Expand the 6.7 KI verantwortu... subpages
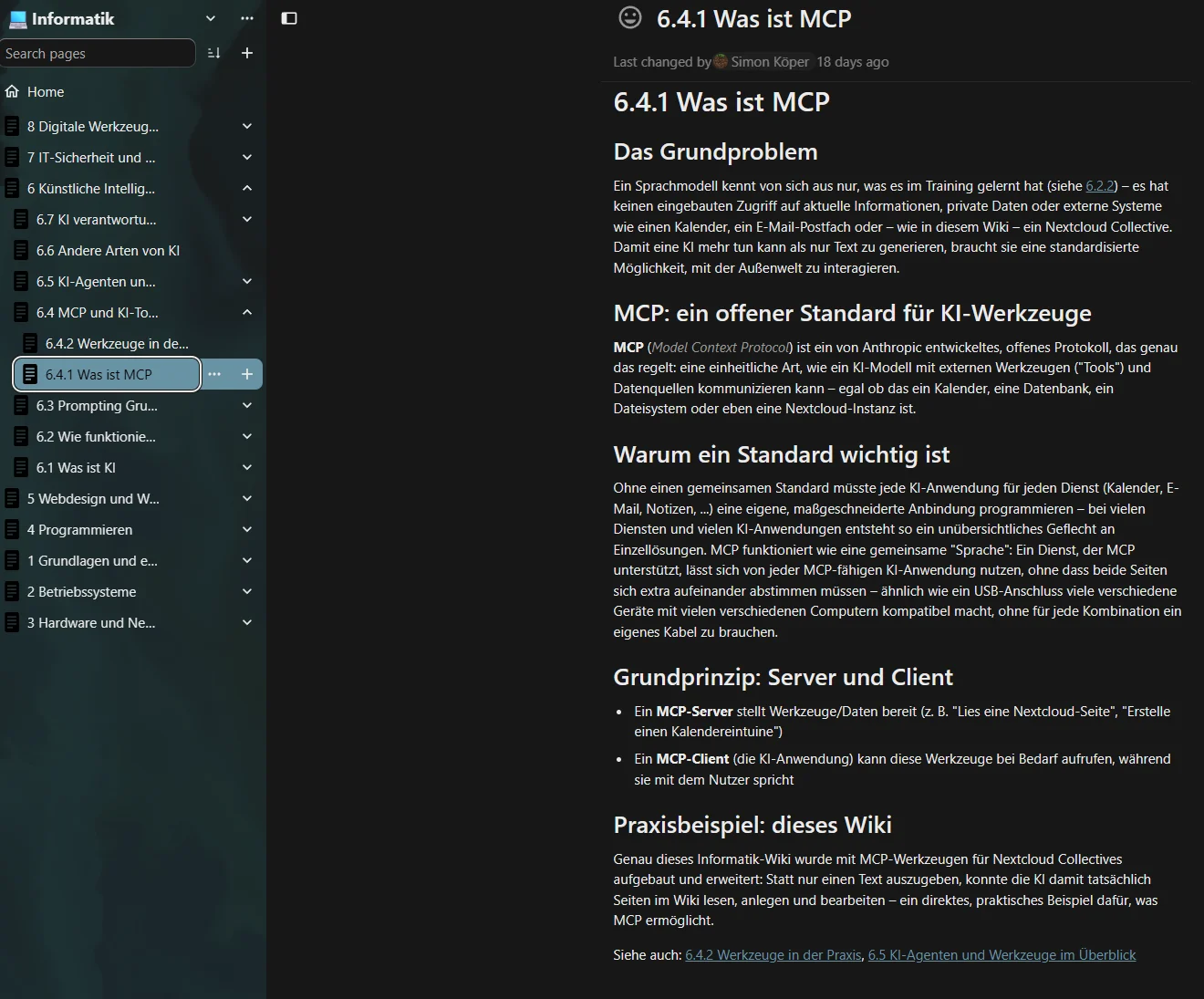The height and width of the screenshot is (999, 1204). click(x=247, y=220)
